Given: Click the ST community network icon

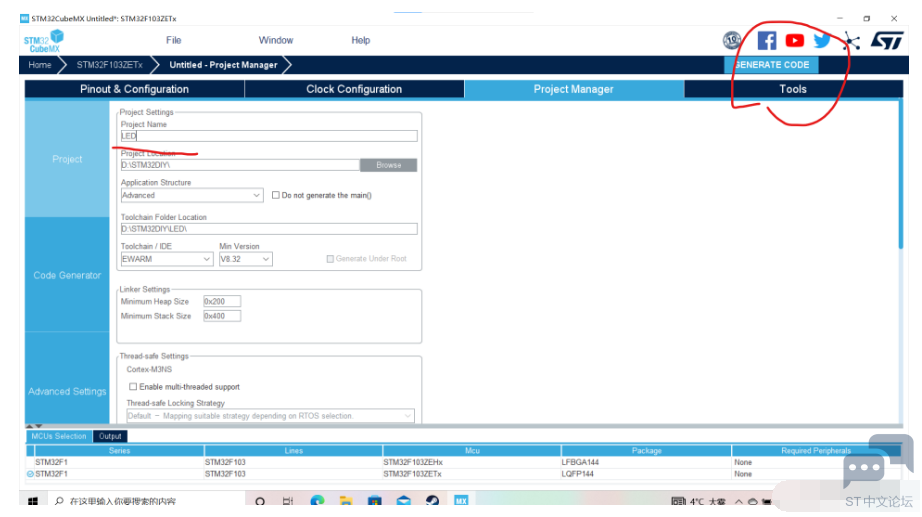Looking at the screenshot, I should [x=851, y=41].
